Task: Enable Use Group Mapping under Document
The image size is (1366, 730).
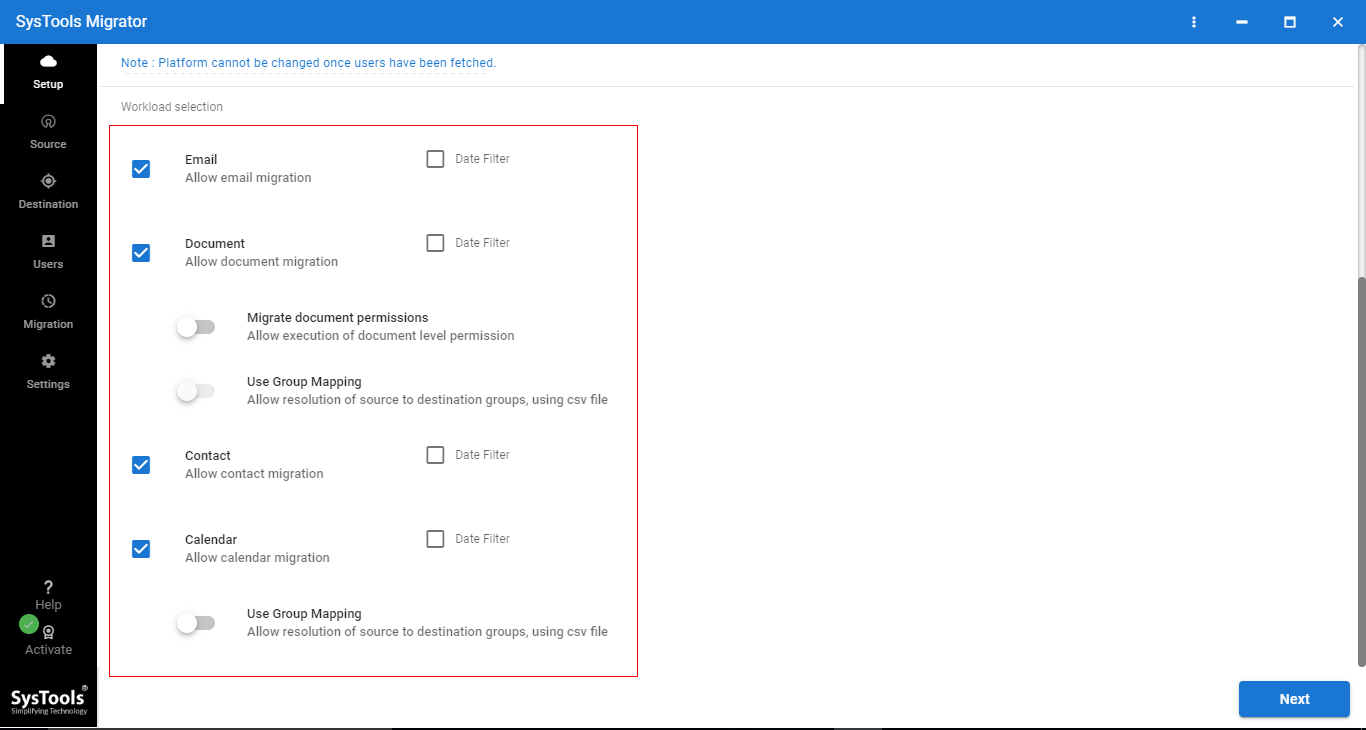Action: (196, 391)
